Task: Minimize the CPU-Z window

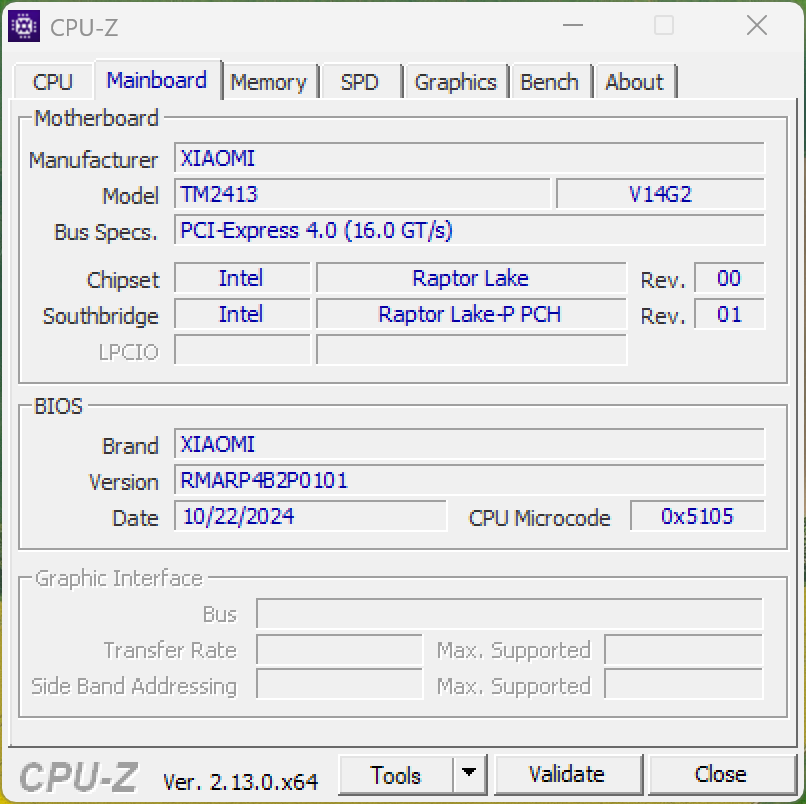Action: 573,25
